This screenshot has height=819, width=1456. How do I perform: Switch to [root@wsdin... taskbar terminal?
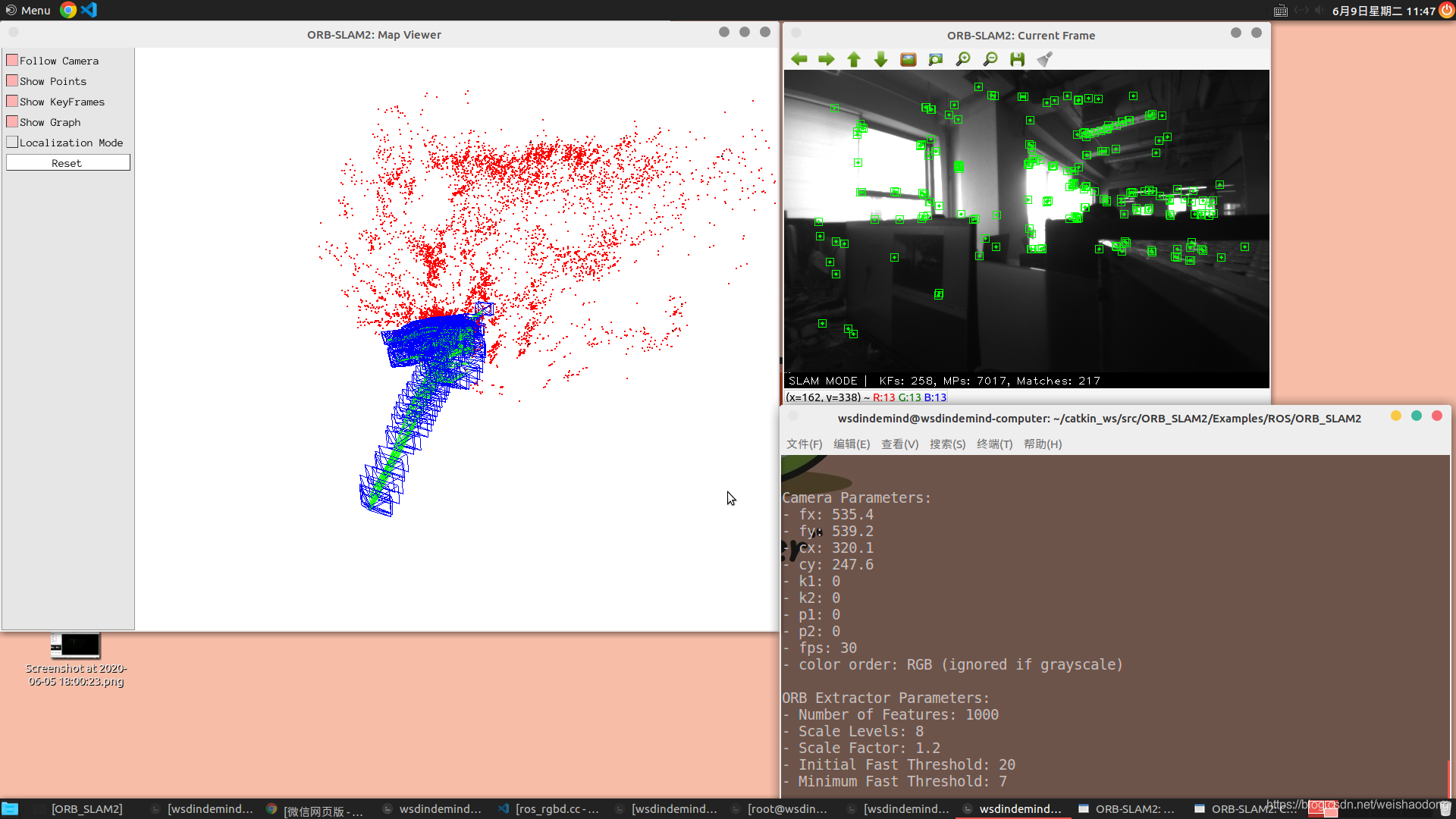click(780, 809)
